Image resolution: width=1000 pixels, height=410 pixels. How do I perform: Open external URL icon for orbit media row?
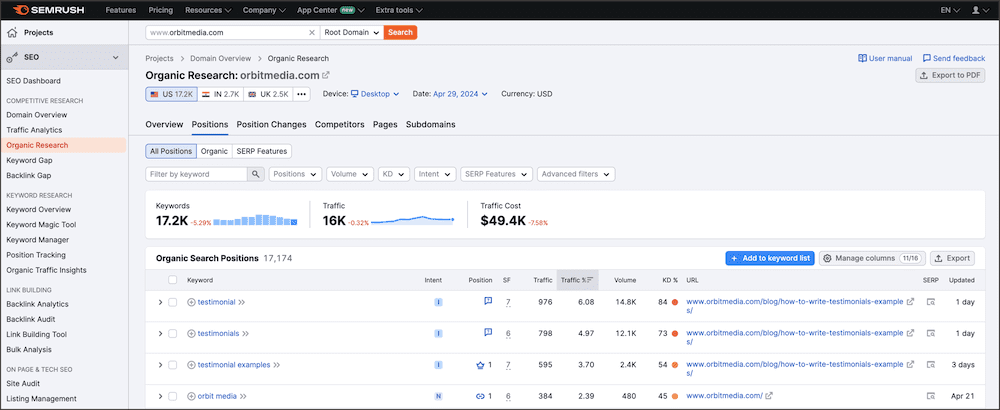[769, 396]
